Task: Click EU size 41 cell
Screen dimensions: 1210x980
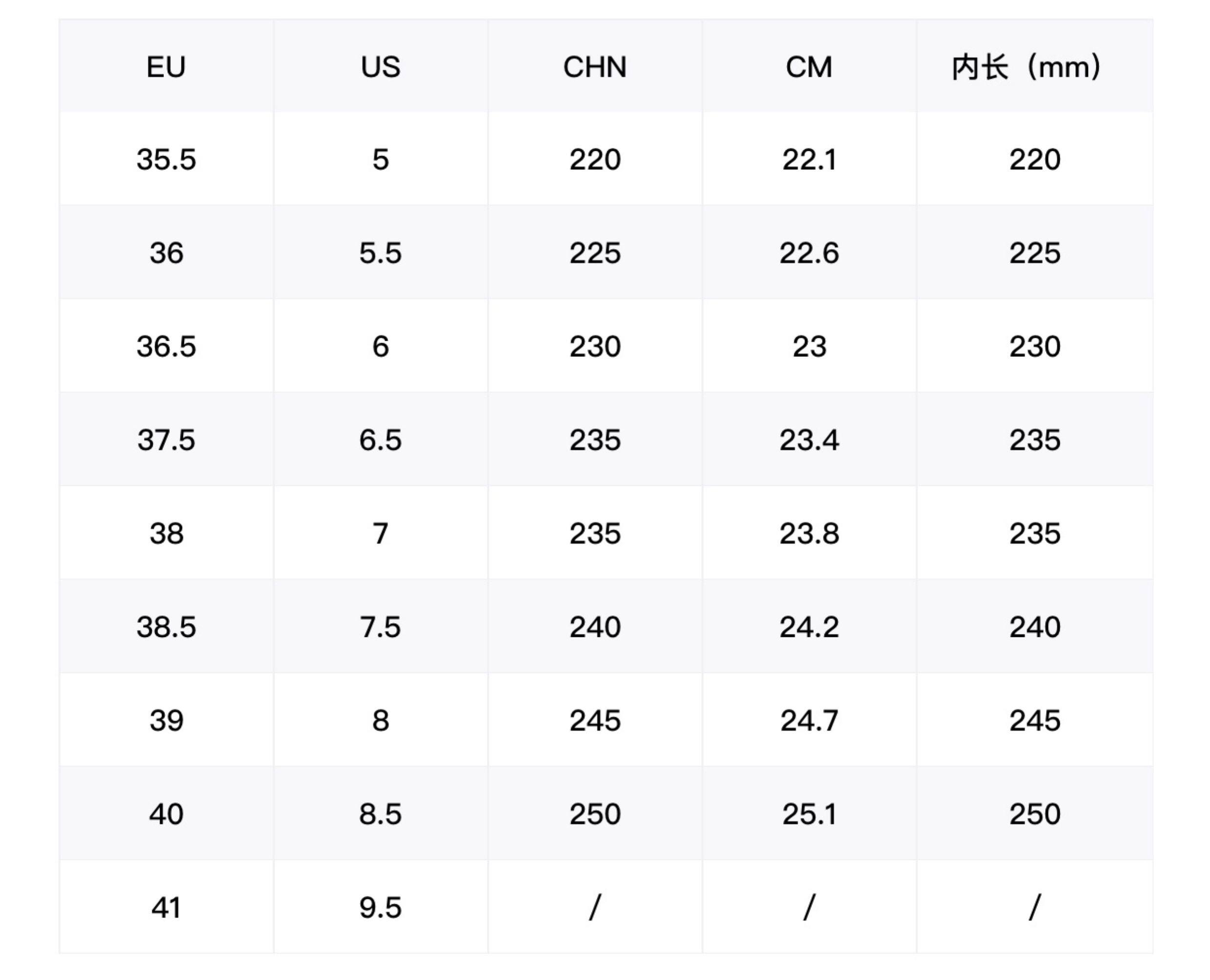Action: 166,908
